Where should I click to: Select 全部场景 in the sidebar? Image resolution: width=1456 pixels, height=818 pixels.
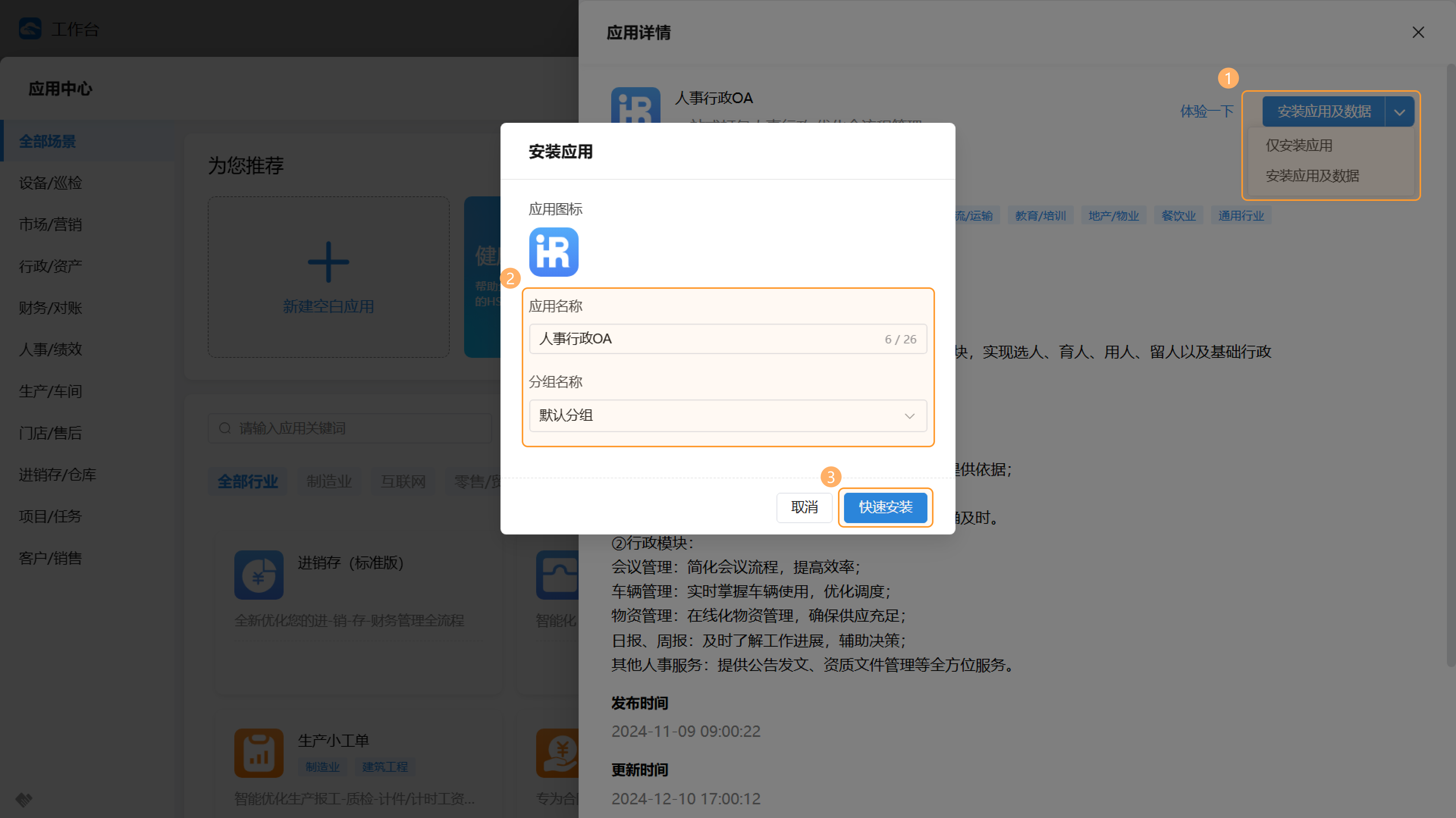pos(88,141)
